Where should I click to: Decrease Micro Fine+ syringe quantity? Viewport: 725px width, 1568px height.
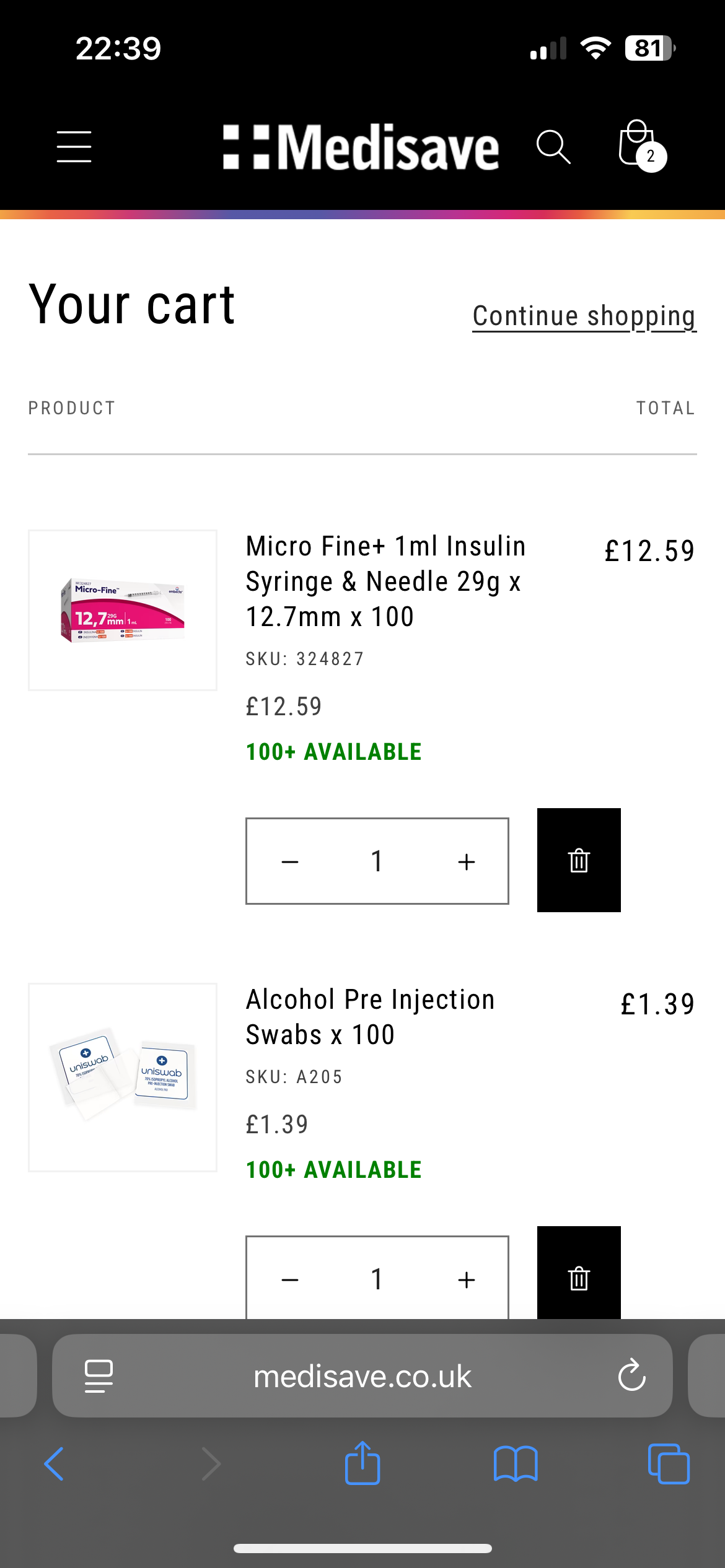click(x=290, y=861)
